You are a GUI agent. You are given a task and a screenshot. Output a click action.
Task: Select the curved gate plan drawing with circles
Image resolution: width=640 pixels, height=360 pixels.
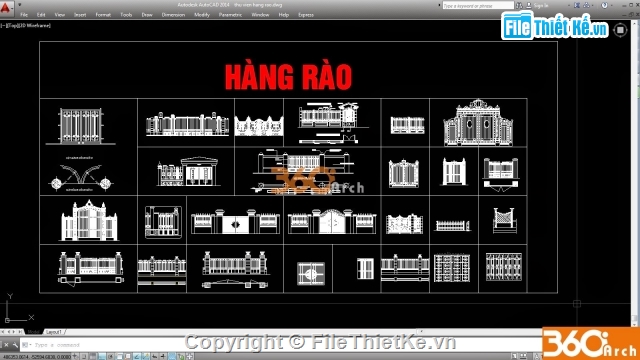point(81,174)
